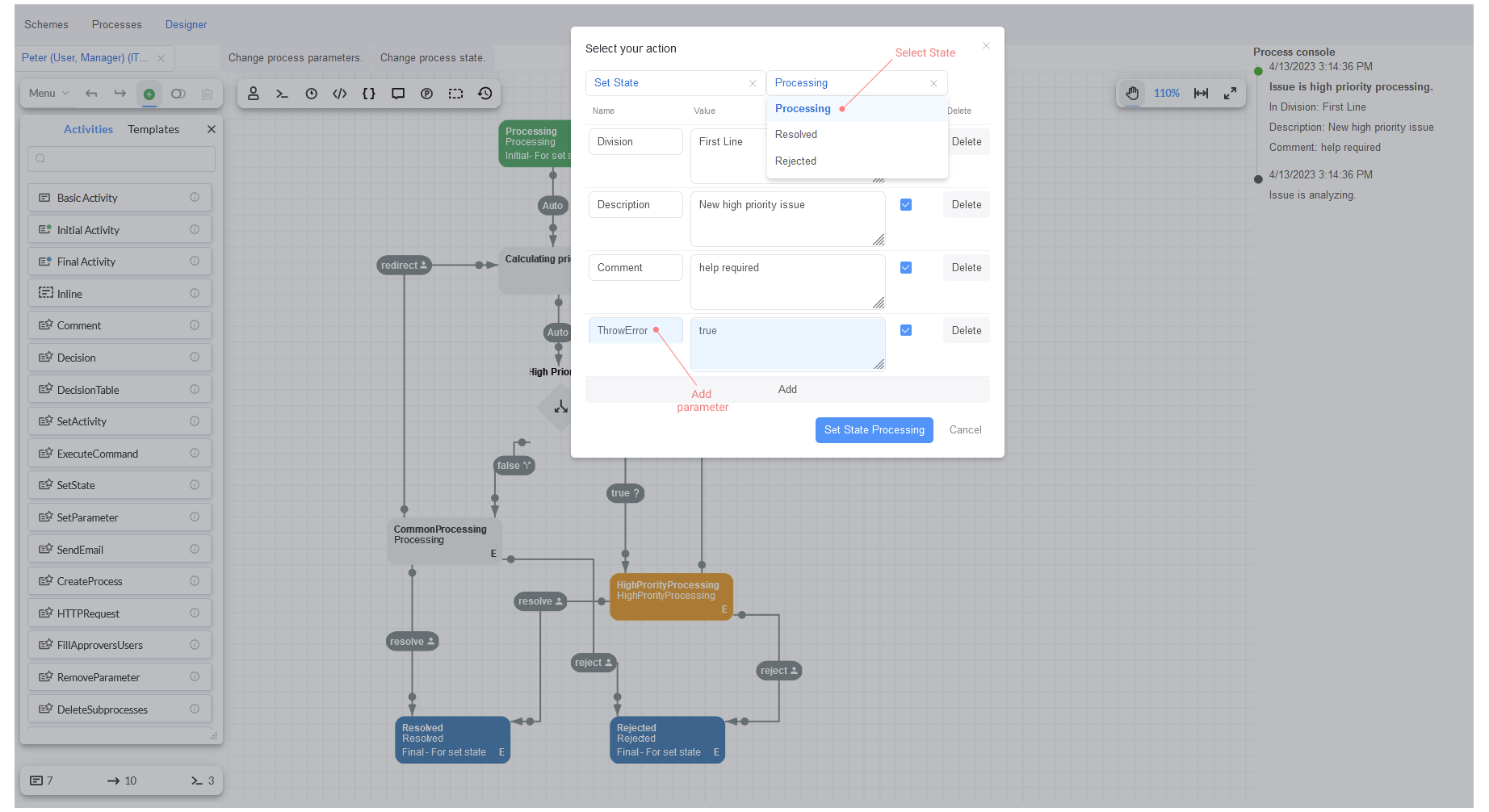This screenshot has width=1489, height=812.
Task: Click the fit-to-width arrows icon
Action: point(1202,94)
